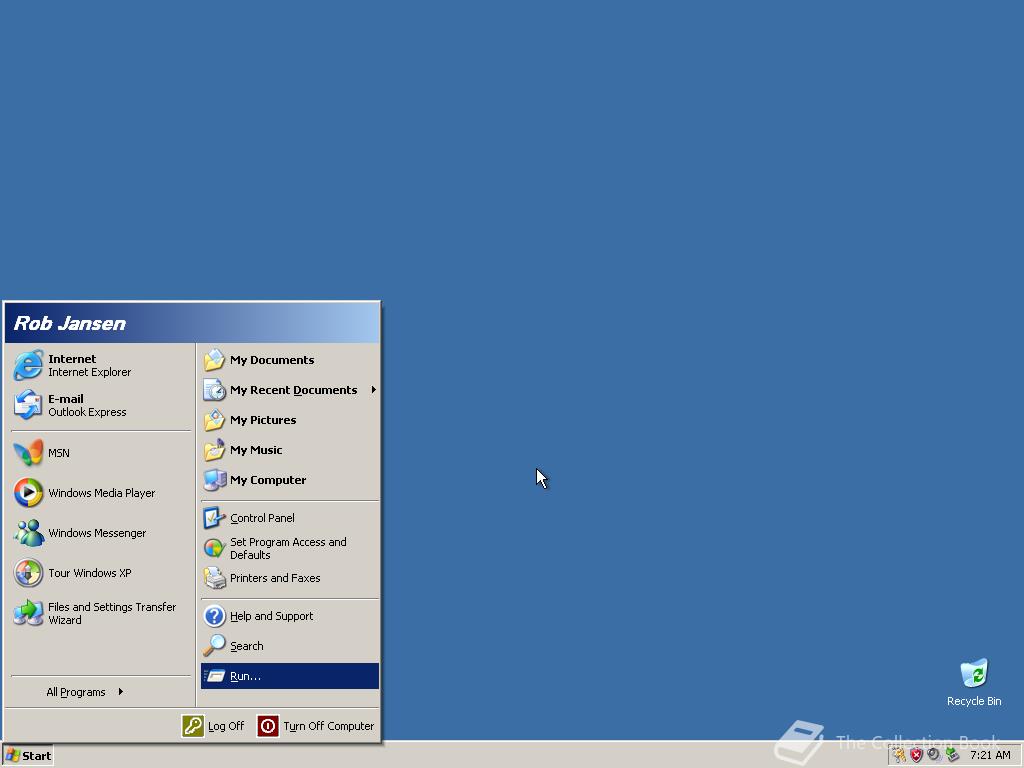The width and height of the screenshot is (1024, 768).
Task: Click the highlighted Run... entry
Action: (290, 676)
